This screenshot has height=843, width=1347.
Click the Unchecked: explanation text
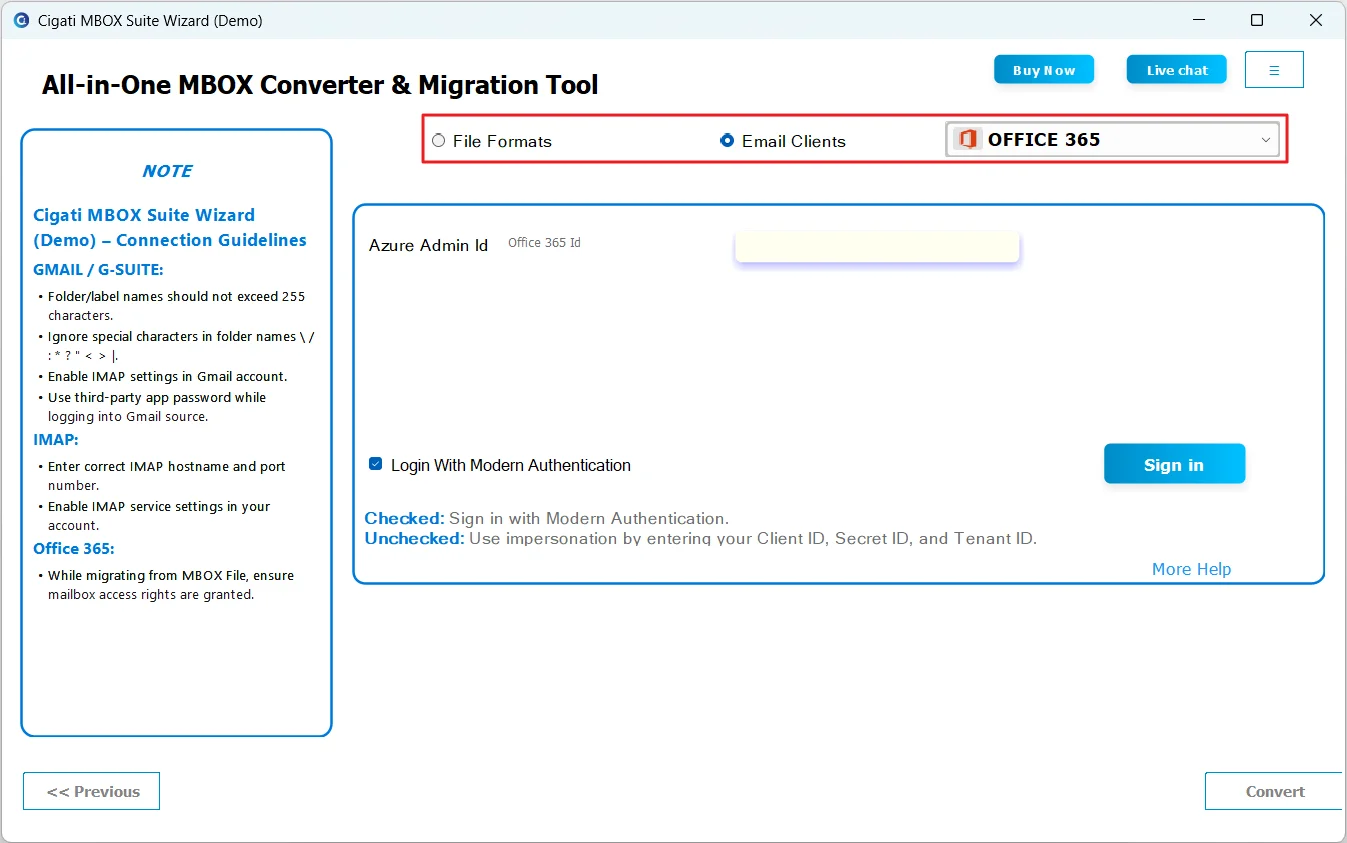click(701, 538)
